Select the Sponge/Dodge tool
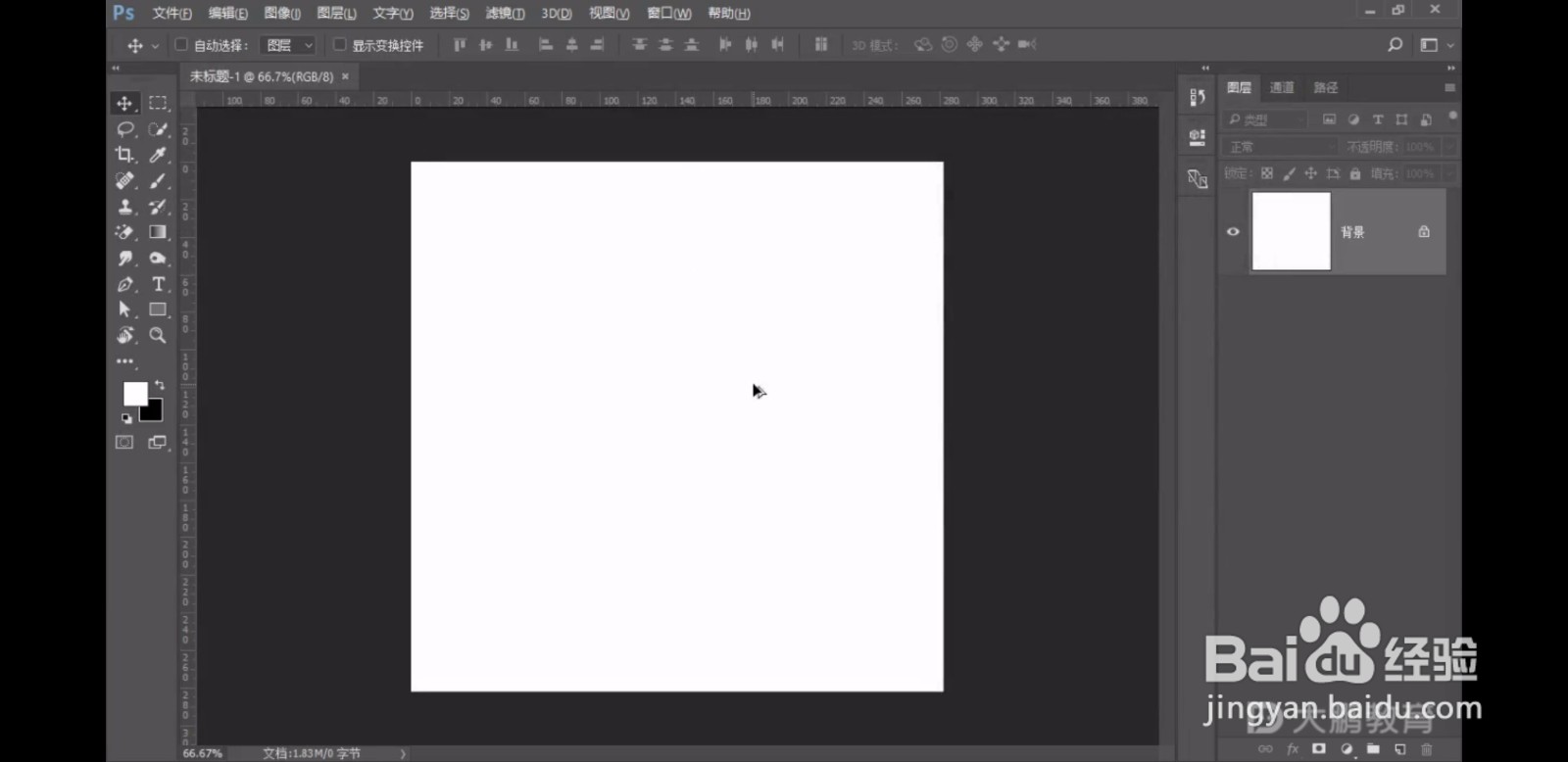 pyautogui.click(x=158, y=258)
